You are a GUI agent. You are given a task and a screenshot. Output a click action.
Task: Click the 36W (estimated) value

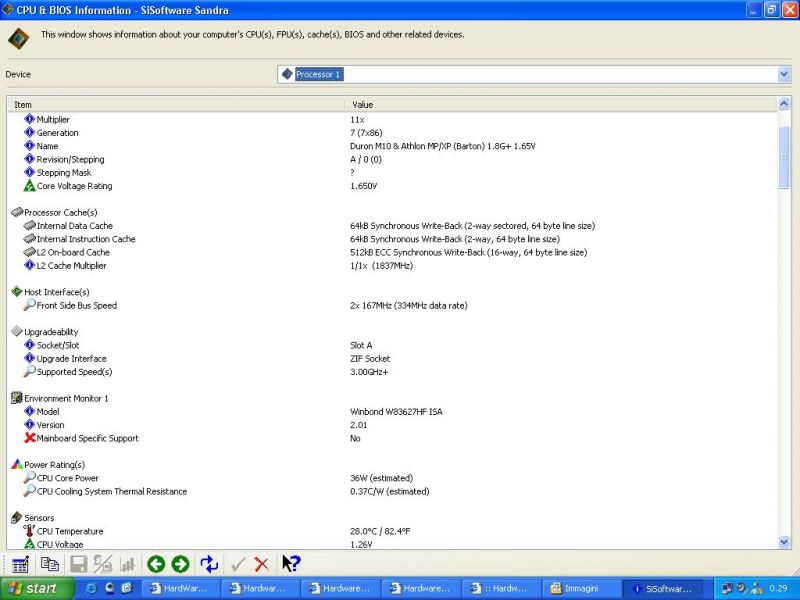point(381,478)
